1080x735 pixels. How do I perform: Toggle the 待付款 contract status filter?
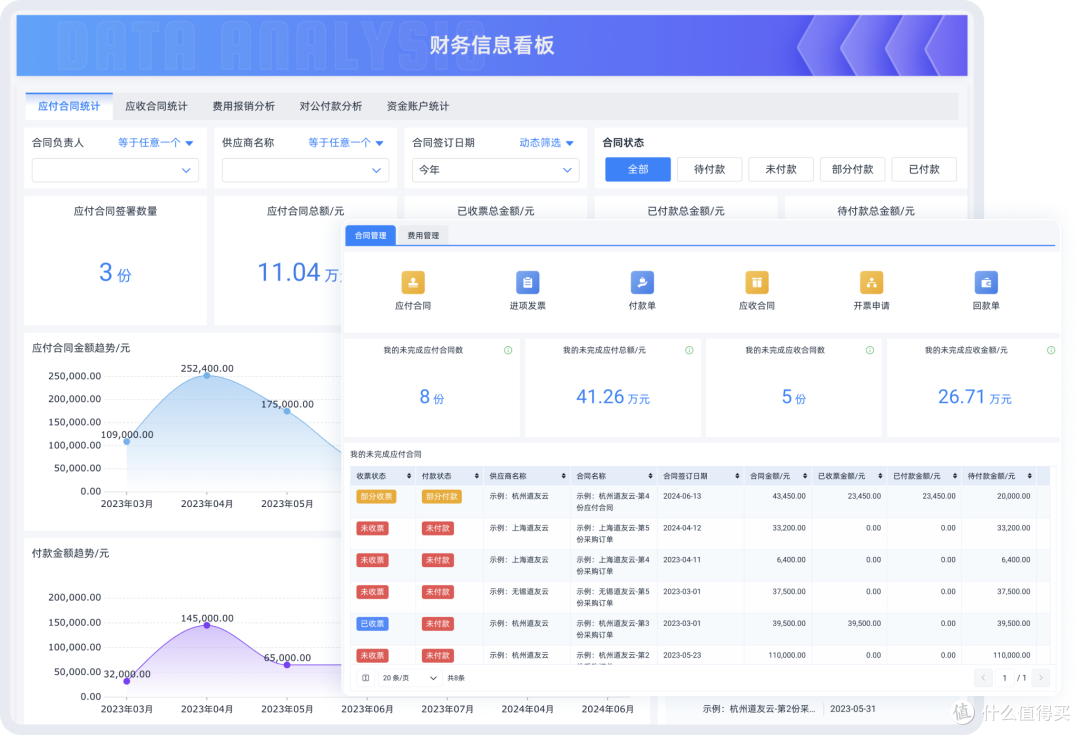(x=709, y=169)
